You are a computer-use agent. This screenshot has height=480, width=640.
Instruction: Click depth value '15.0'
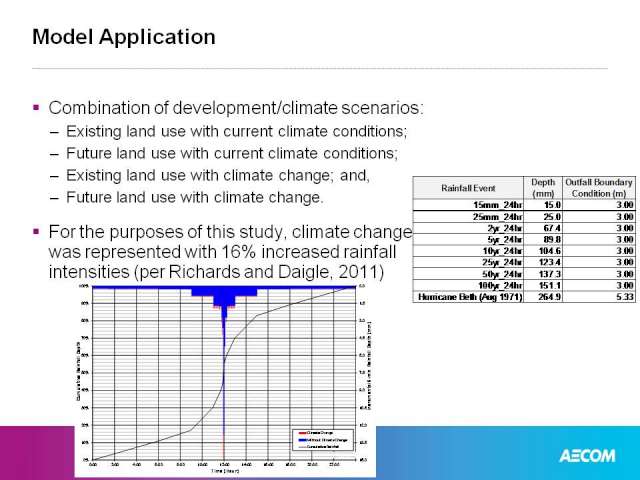(552, 205)
